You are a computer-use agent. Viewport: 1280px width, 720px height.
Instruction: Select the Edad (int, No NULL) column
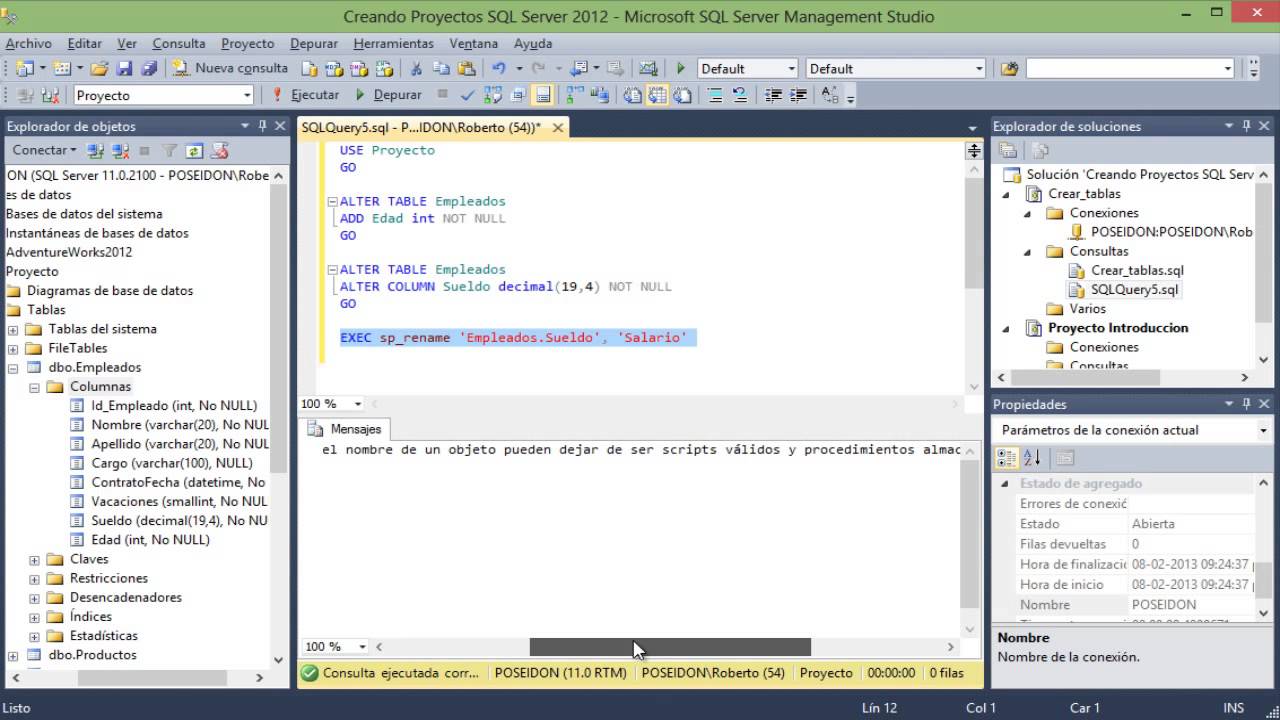coord(150,540)
